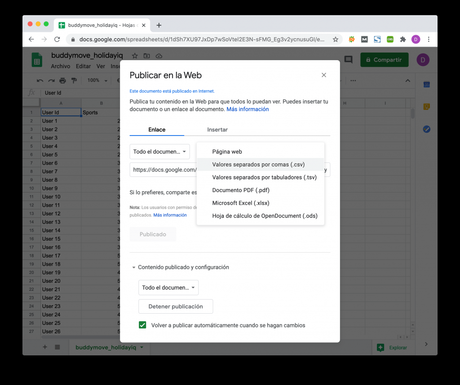Add a new sheet with the plus icon
This screenshot has height=385, width=460.
click(45, 347)
